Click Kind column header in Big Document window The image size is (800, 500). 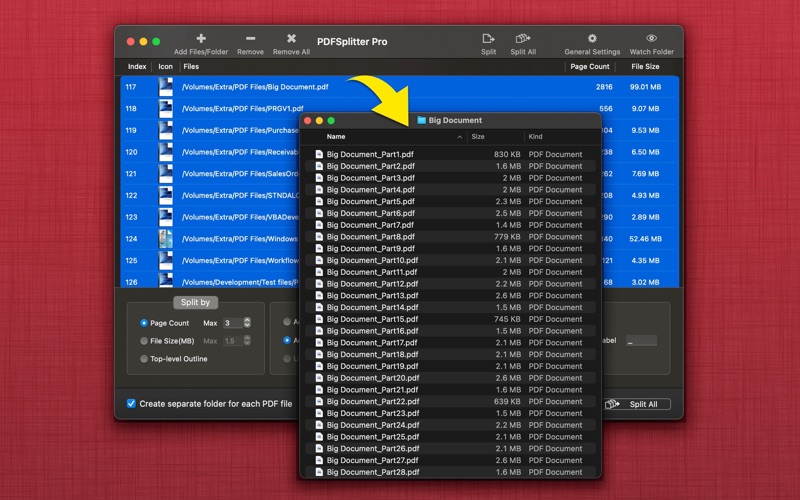(x=535, y=137)
